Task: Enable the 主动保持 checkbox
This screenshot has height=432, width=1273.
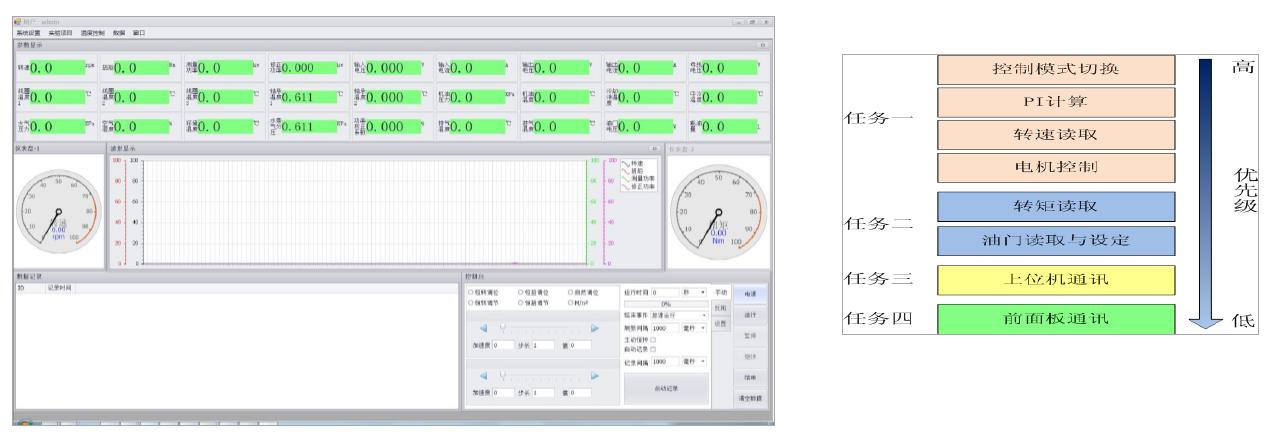Action: (653, 340)
